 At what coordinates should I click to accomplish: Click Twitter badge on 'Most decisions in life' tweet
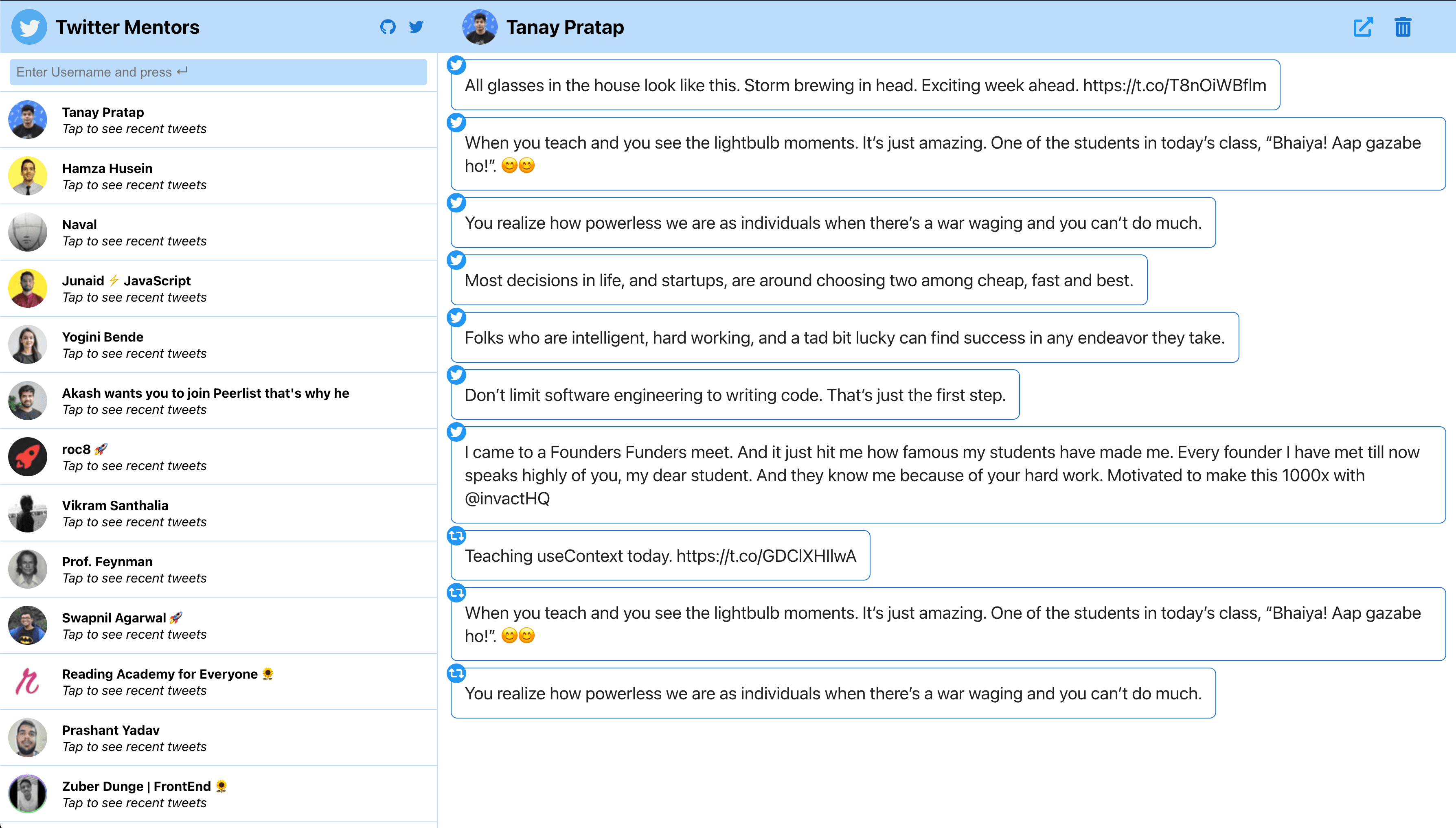click(456, 260)
